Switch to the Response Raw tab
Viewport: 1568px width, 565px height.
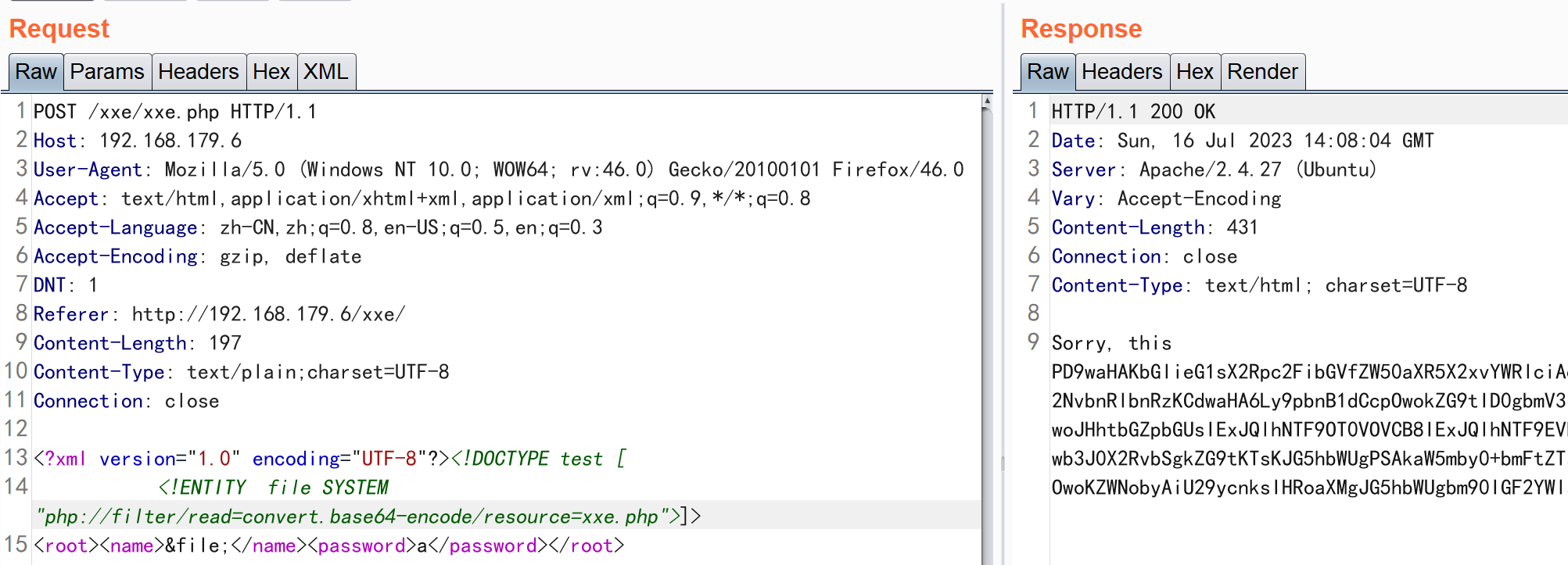pos(1048,72)
